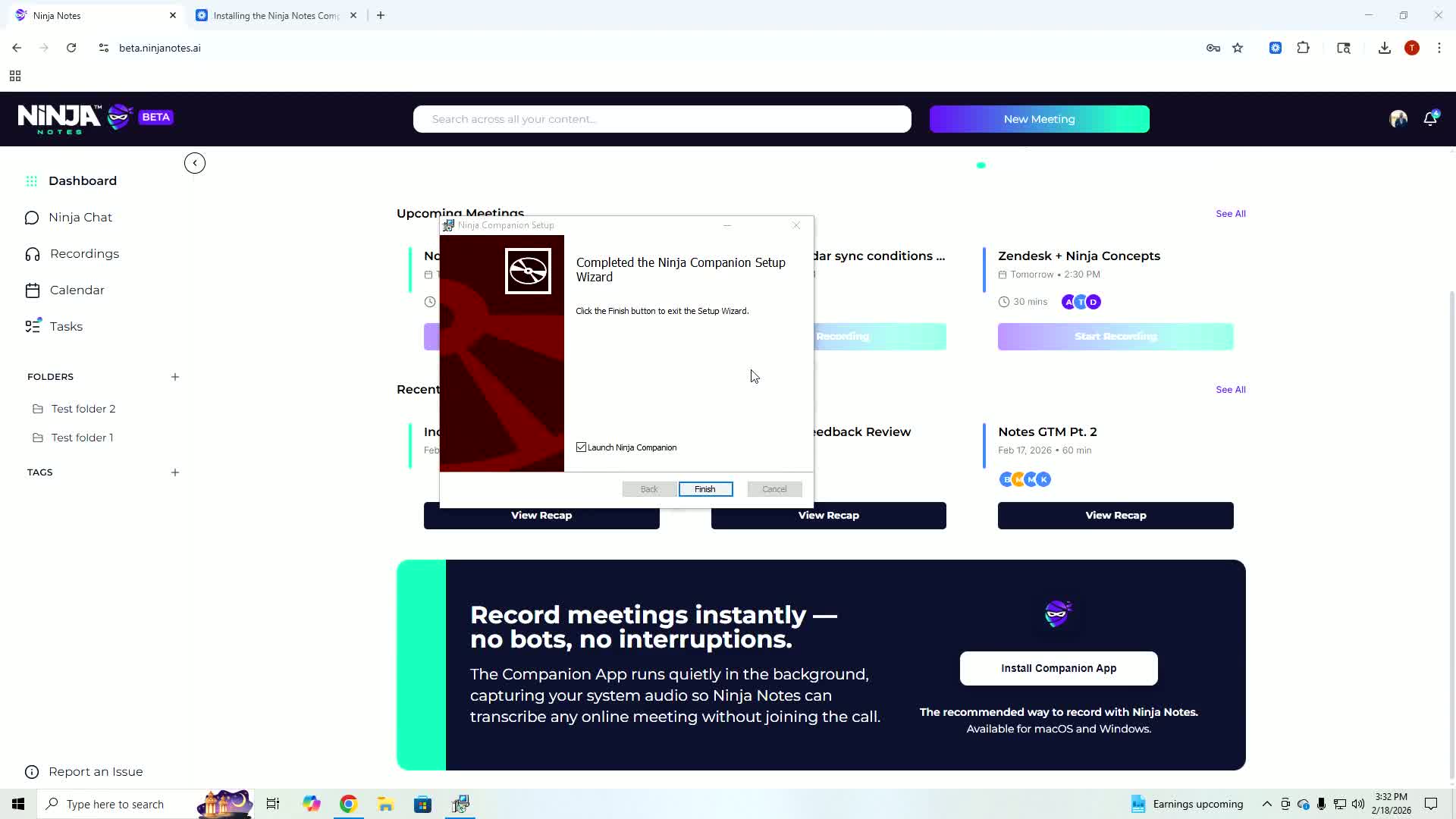Screen dimensions: 1456x819
Task: Click the Recordings headphones icon
Action: coord(33,254)
